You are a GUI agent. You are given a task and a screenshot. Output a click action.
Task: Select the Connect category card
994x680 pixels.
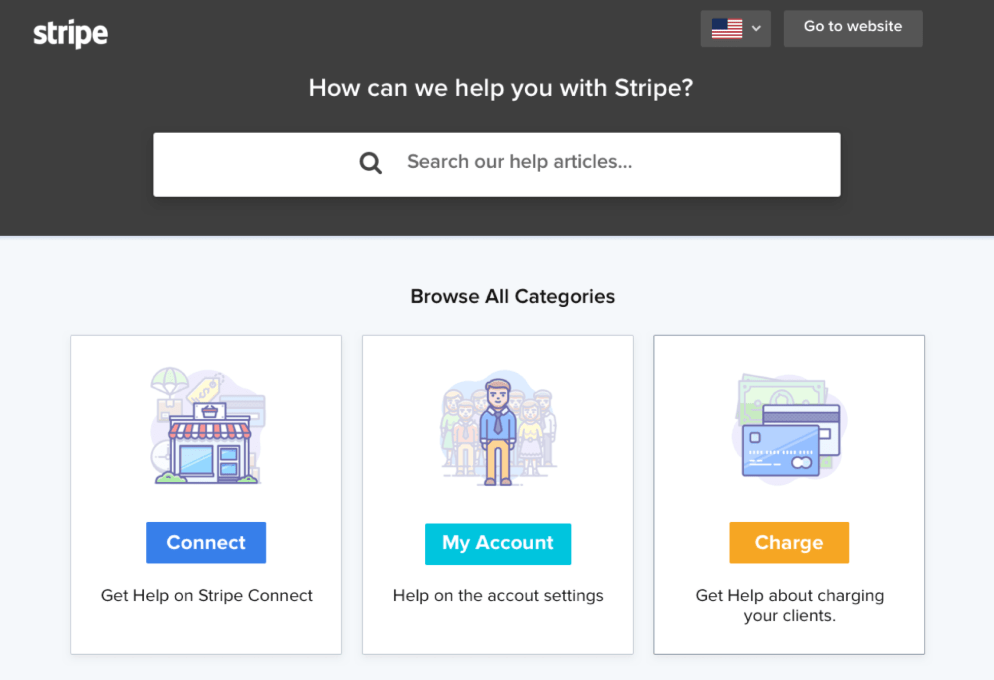click(206, 495)
